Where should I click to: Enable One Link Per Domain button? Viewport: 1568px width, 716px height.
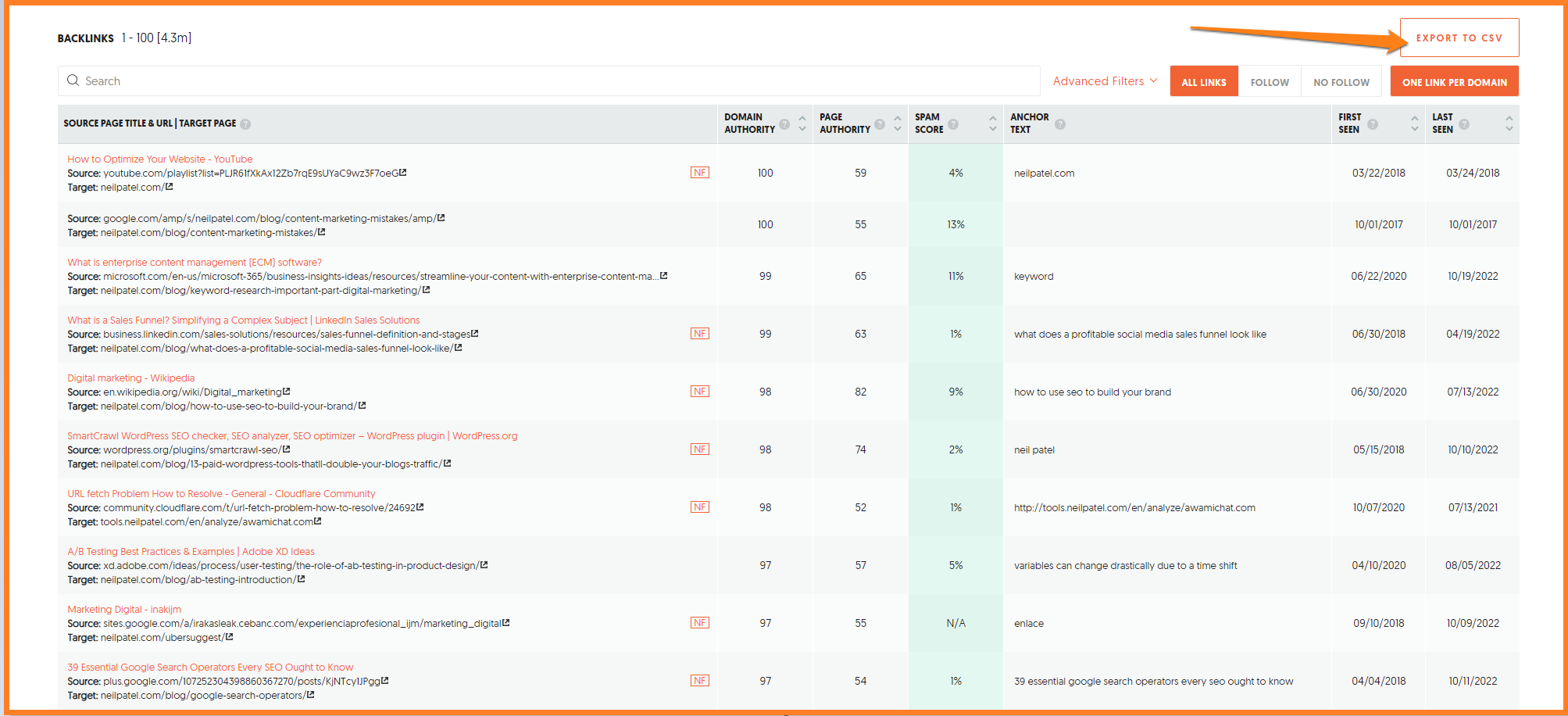pos(1454,82)
